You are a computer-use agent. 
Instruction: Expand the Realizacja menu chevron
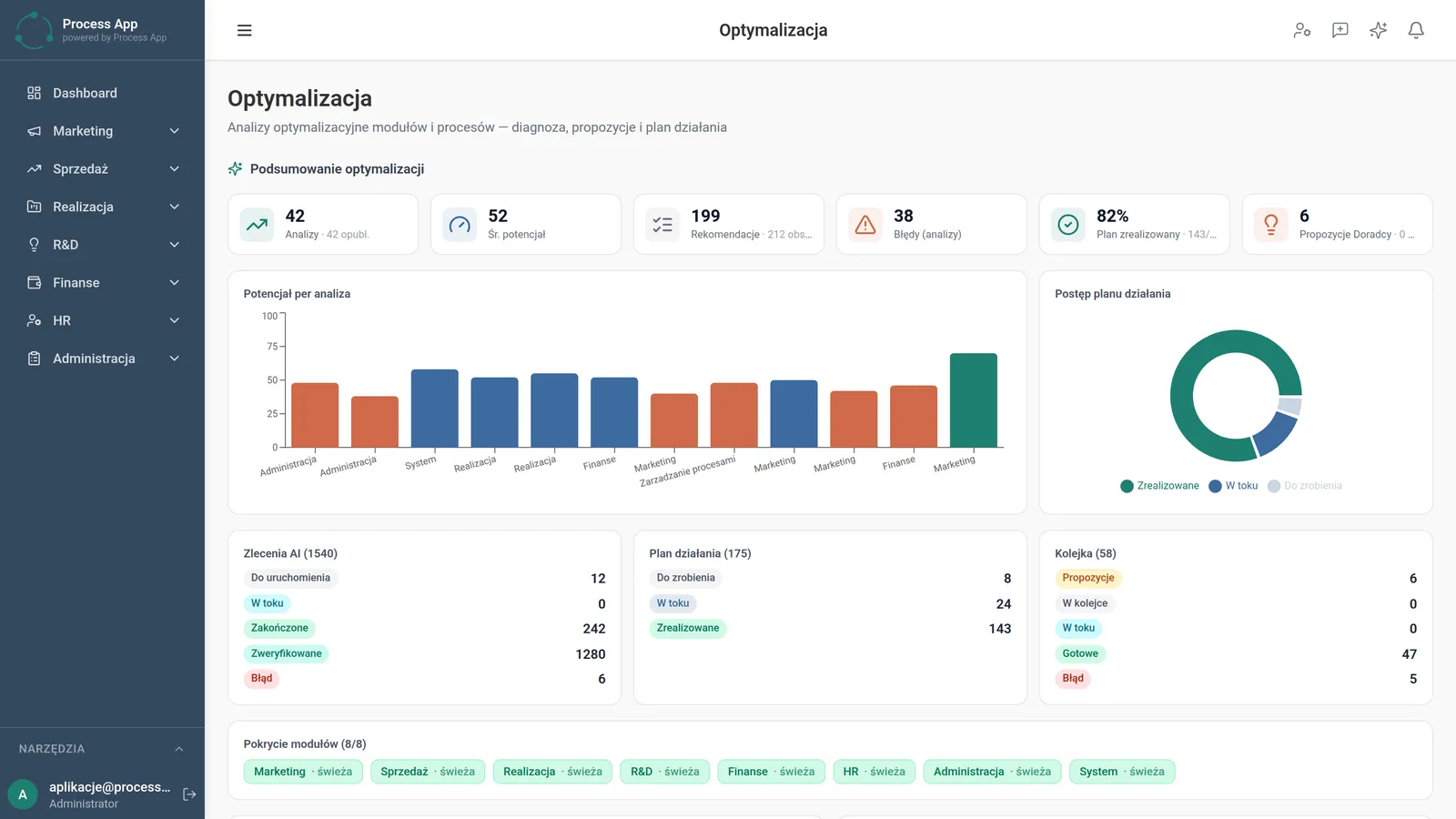point(175,207)
